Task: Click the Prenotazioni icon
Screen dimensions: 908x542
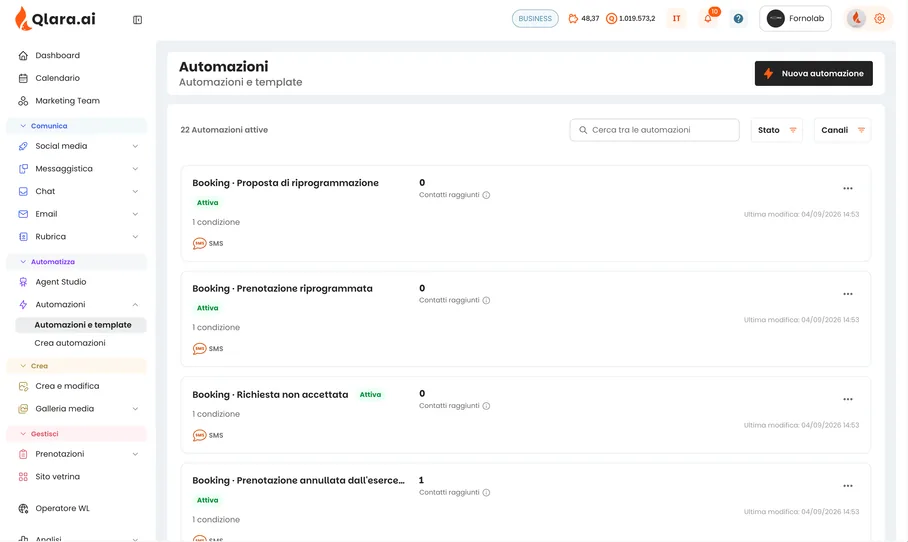Action: [x=23, y=454]
